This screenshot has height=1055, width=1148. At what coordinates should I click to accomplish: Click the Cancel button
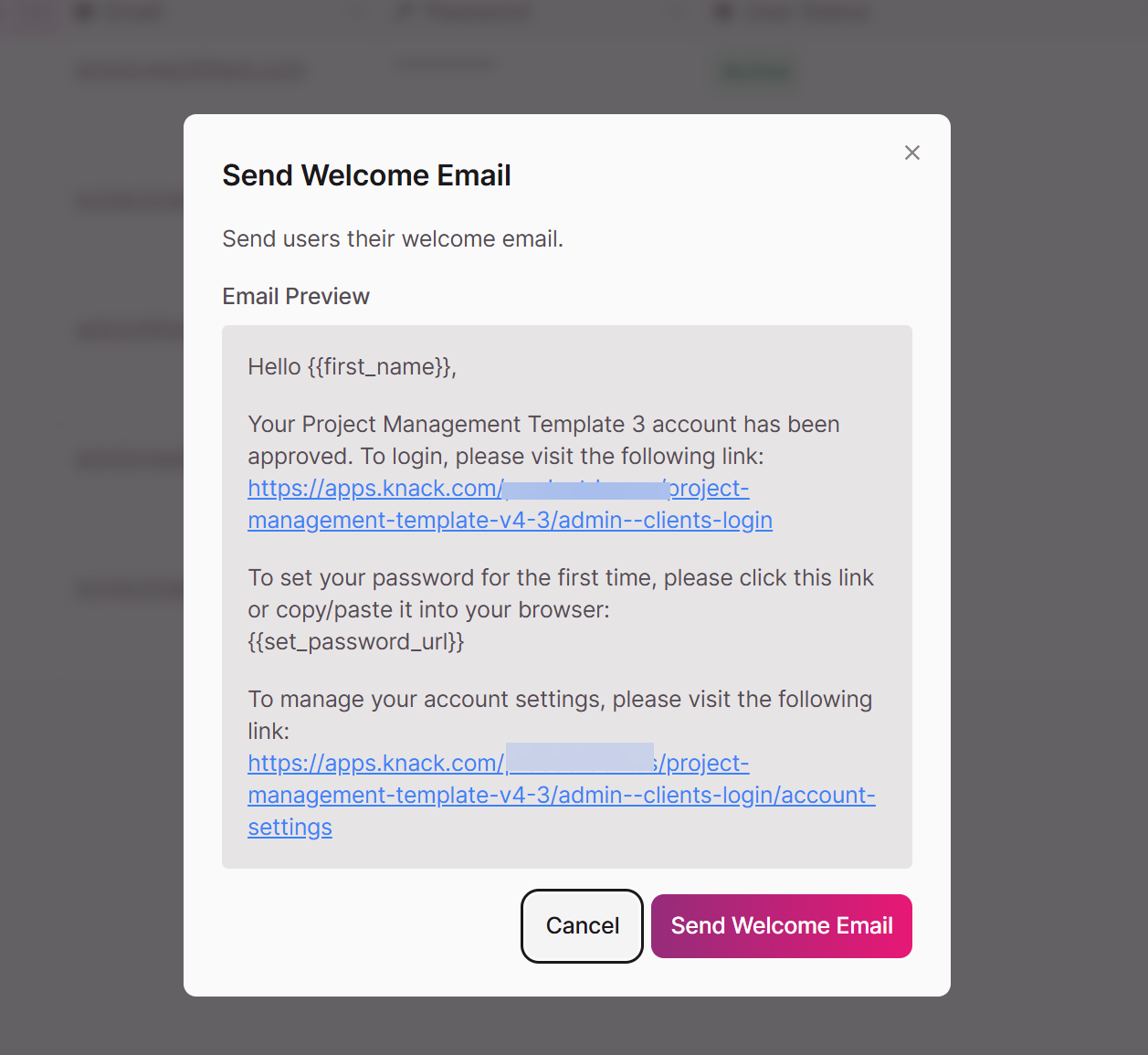coord(583,925)
